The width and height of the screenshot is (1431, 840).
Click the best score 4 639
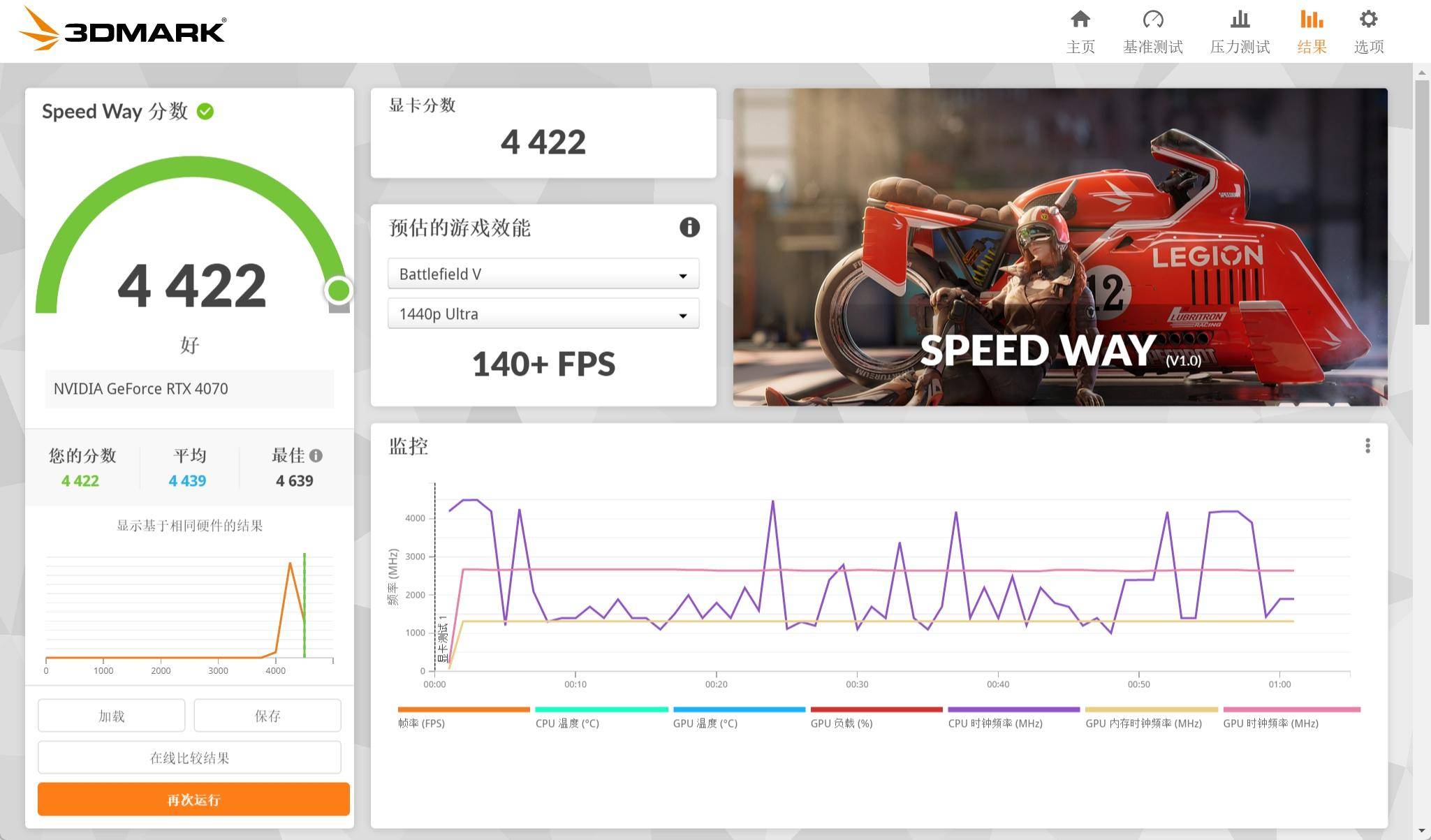tap(294, 481)
